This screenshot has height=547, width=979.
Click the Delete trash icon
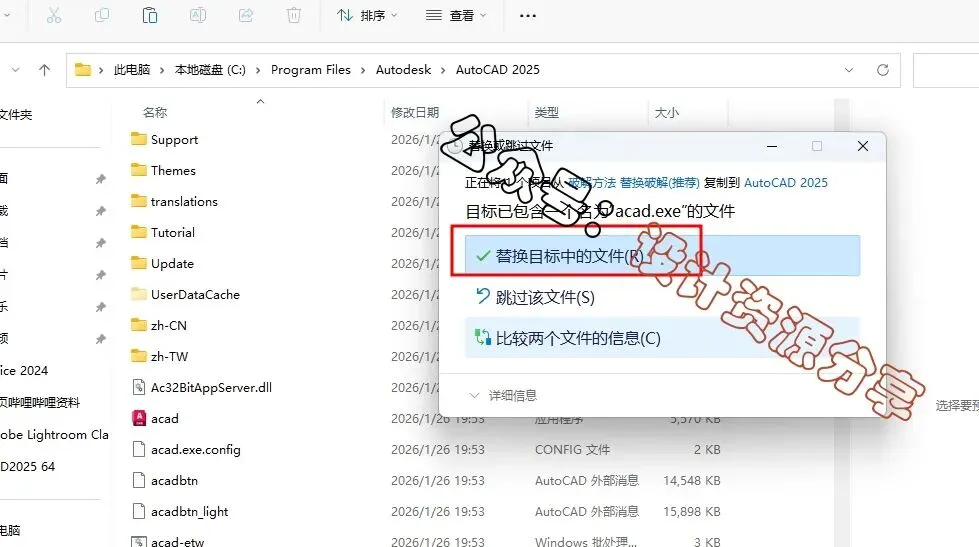[x=293, y=15]
